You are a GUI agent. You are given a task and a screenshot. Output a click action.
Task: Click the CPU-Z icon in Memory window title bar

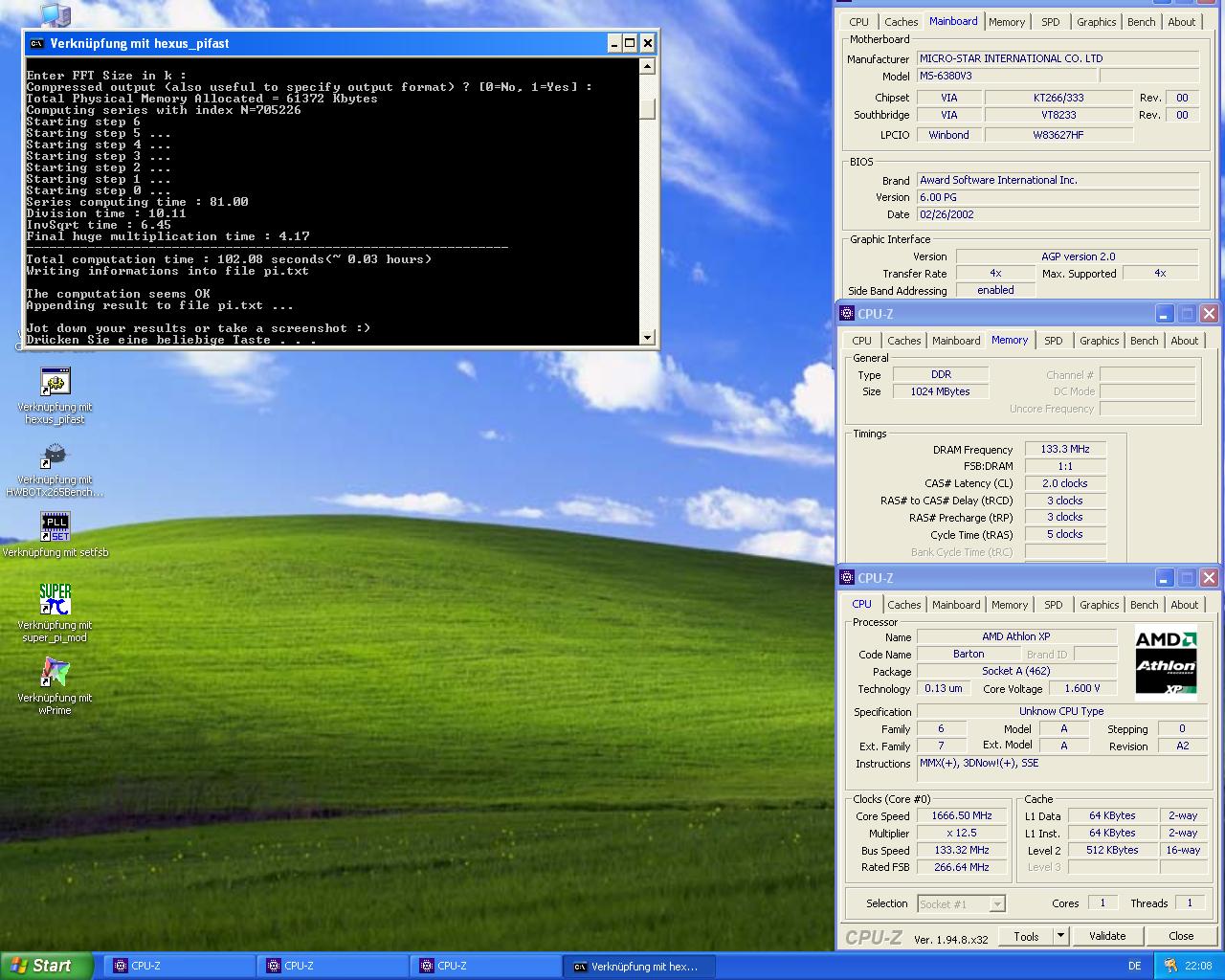pos(847,313)
